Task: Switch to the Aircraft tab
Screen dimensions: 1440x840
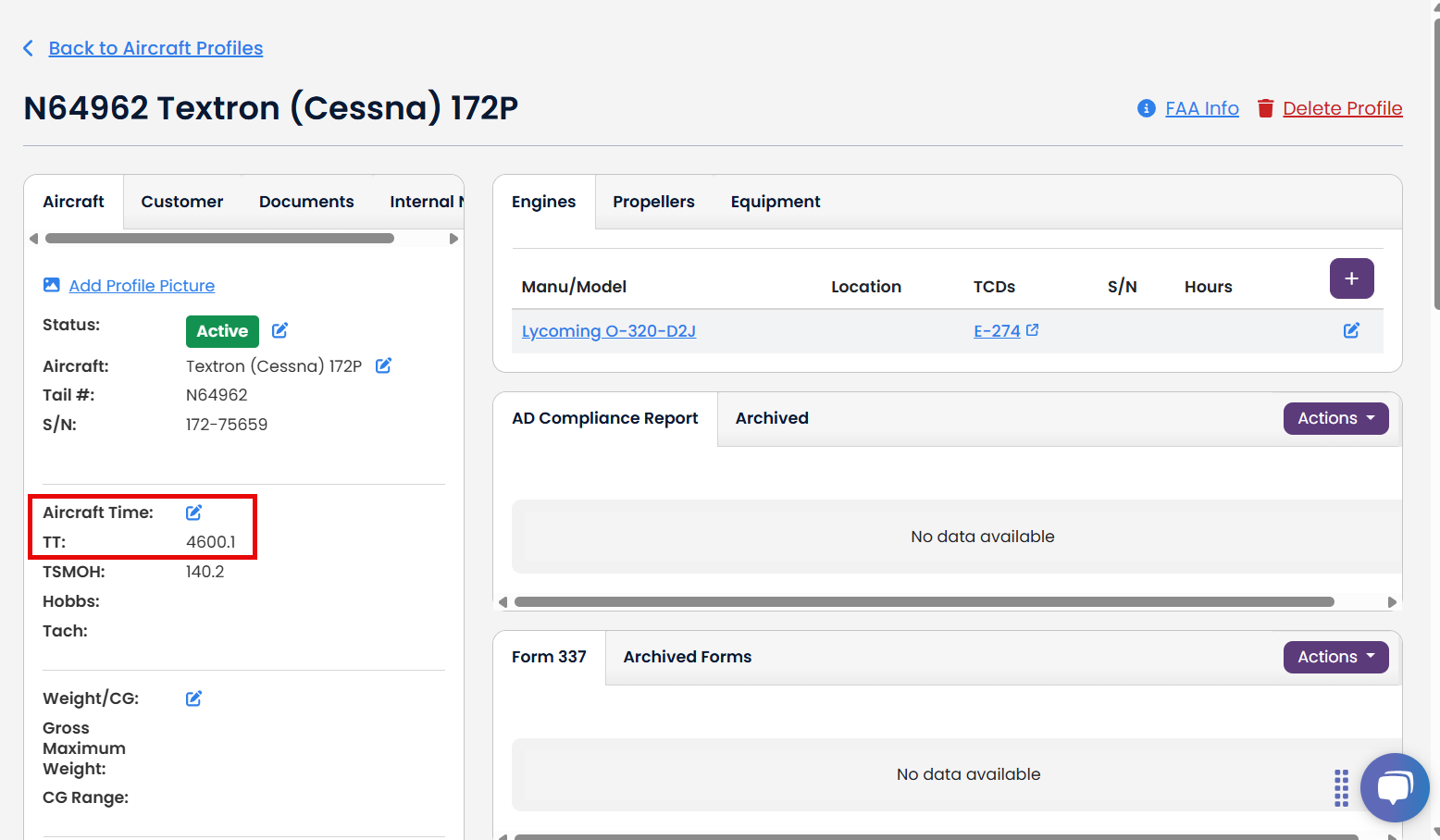Action: (74, 202)
